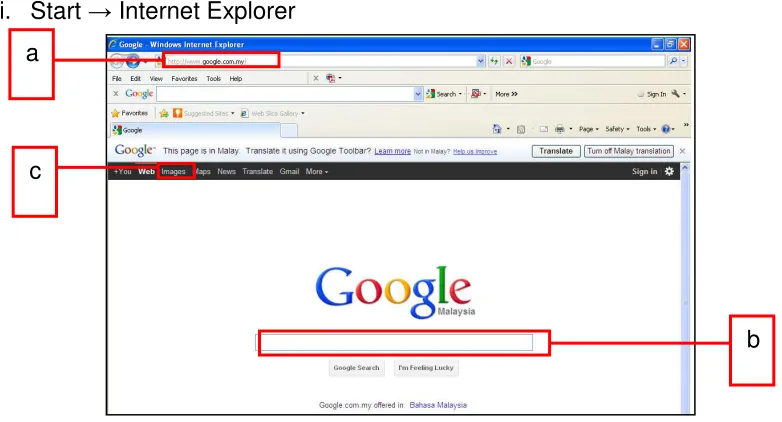Click More on the Google Toolbar
This screenshot has width=782, height=422.
click(x=506, y=94)
